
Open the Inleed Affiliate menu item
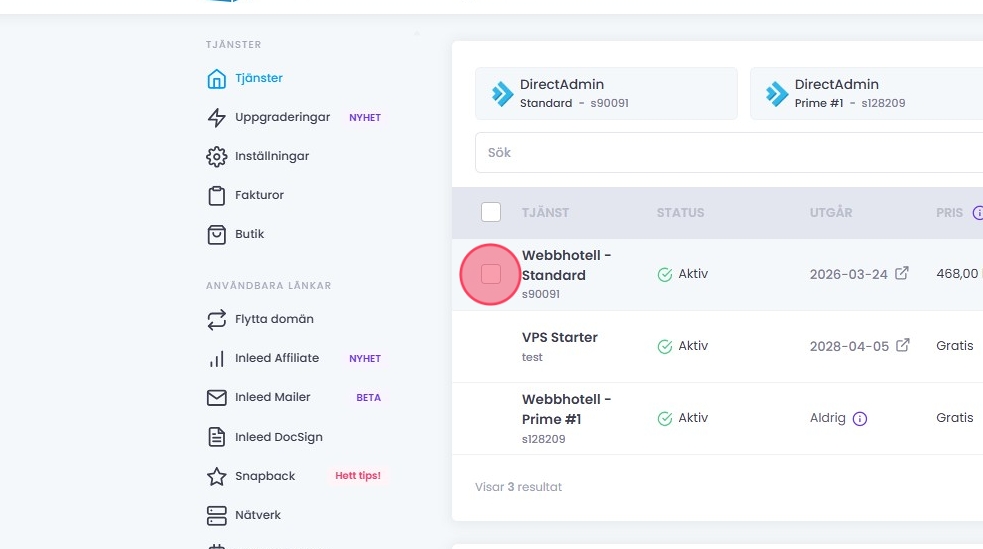coord(277,358)
